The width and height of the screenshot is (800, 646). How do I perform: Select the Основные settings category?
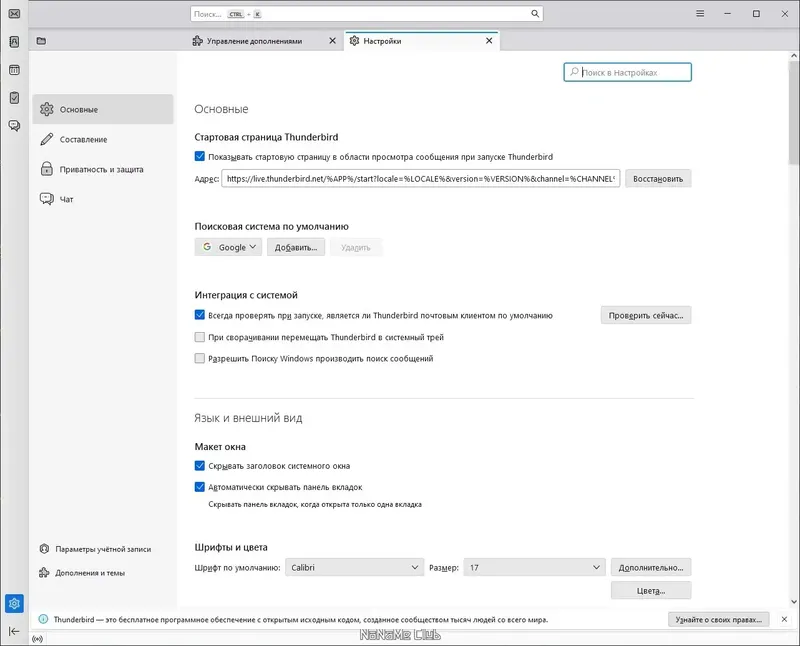point(103,109)
